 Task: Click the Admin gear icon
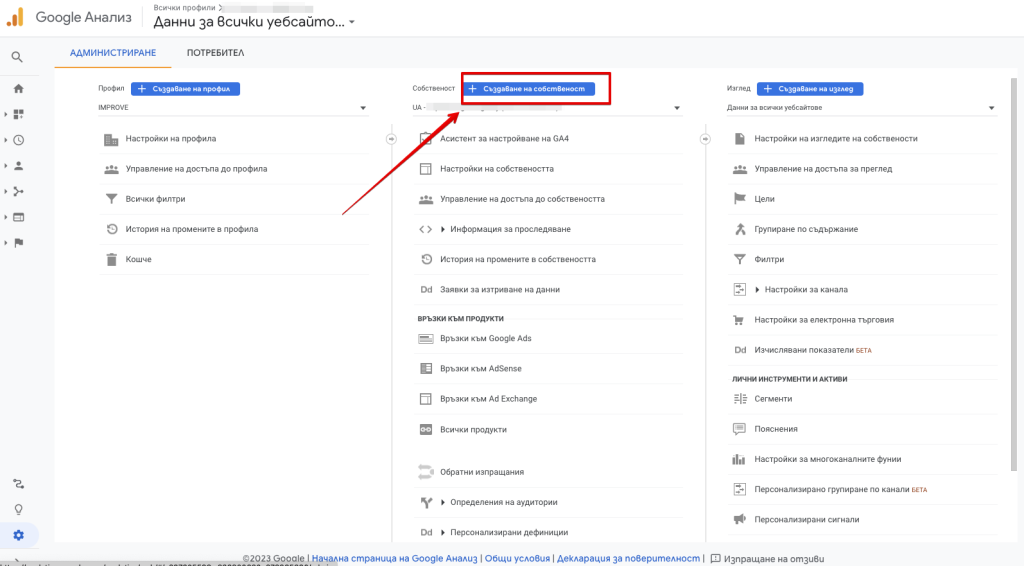(18, 535)
